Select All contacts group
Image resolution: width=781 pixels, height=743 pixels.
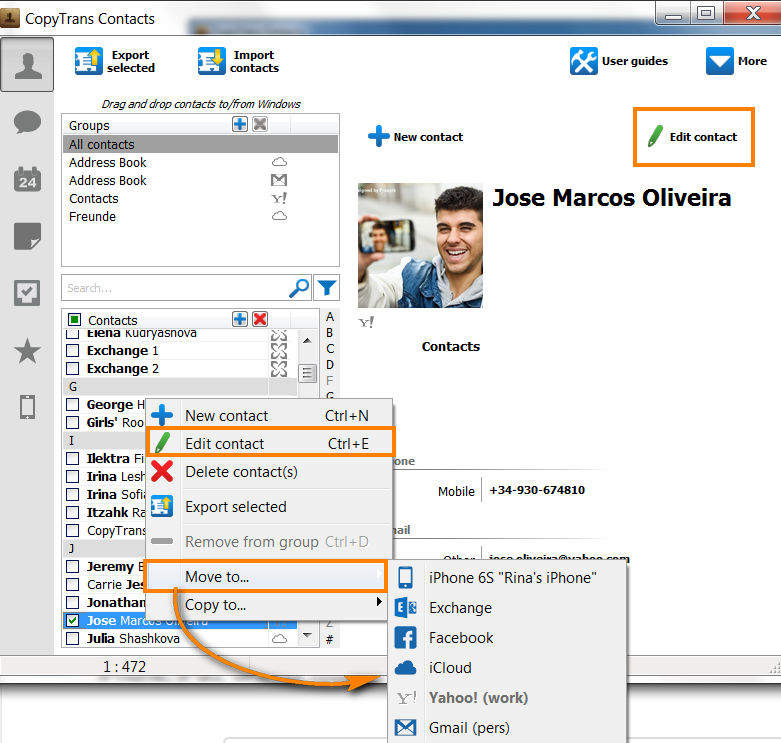point(200,144)
